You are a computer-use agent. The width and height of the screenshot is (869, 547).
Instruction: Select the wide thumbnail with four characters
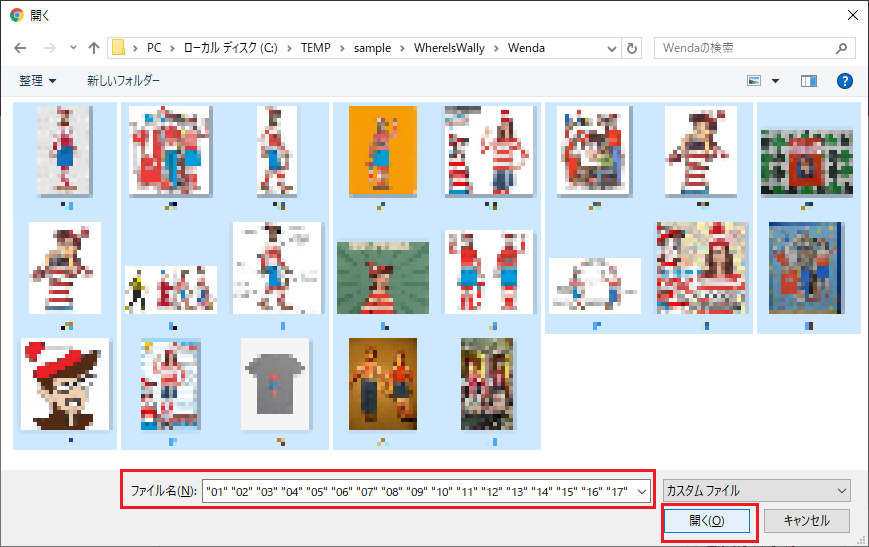click(x=171, y=290)
